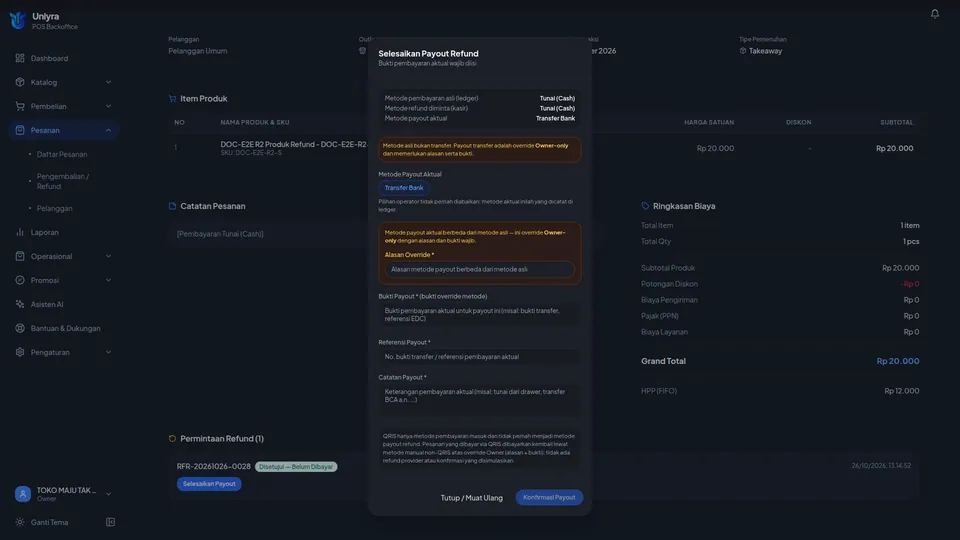Click the Takeaway type icon
The width and height of the screenshot is (960, 540).
coord(743,51)
